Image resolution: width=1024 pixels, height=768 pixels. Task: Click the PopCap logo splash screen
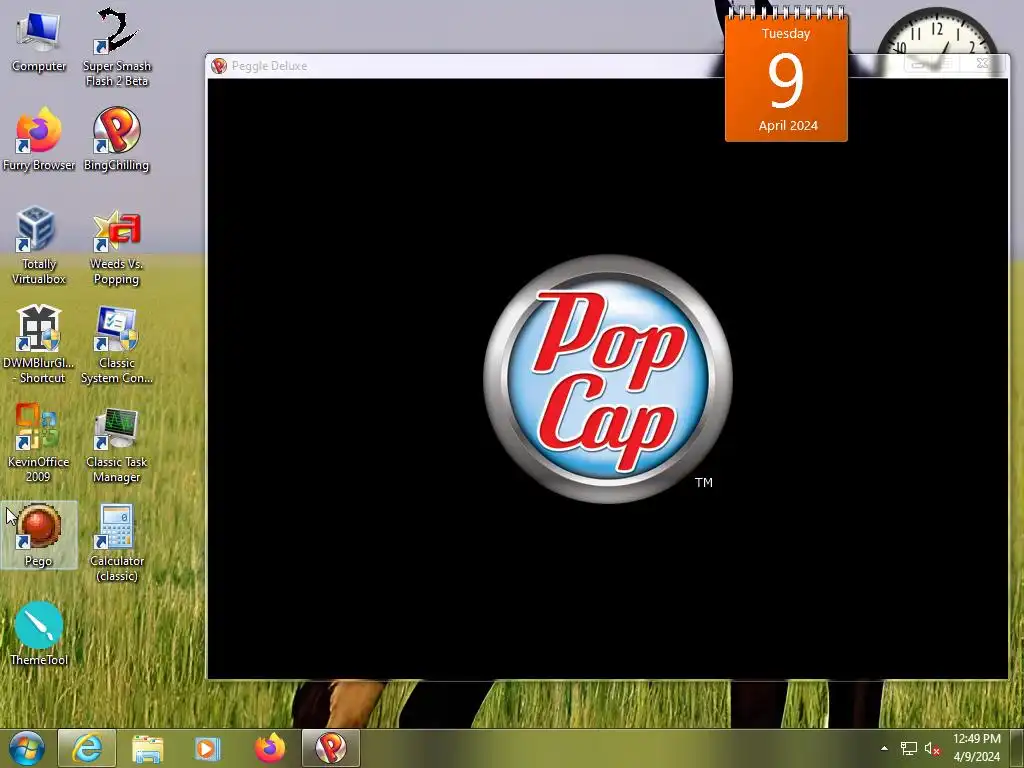click(x=608, y=379)
